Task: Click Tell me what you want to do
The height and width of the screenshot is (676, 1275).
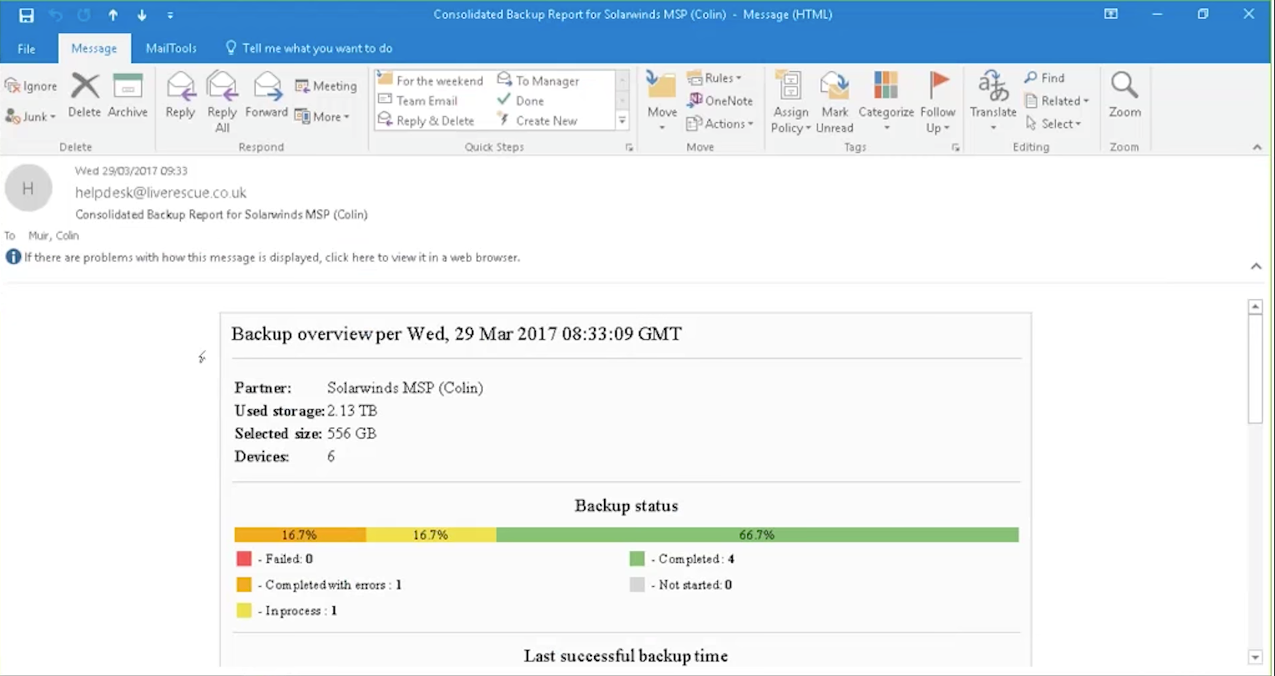Action: point(308,48)
